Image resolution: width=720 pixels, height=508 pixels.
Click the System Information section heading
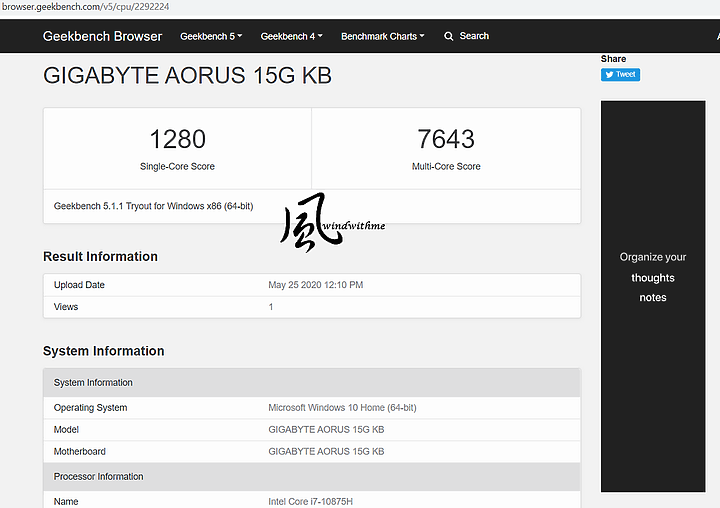103,351
